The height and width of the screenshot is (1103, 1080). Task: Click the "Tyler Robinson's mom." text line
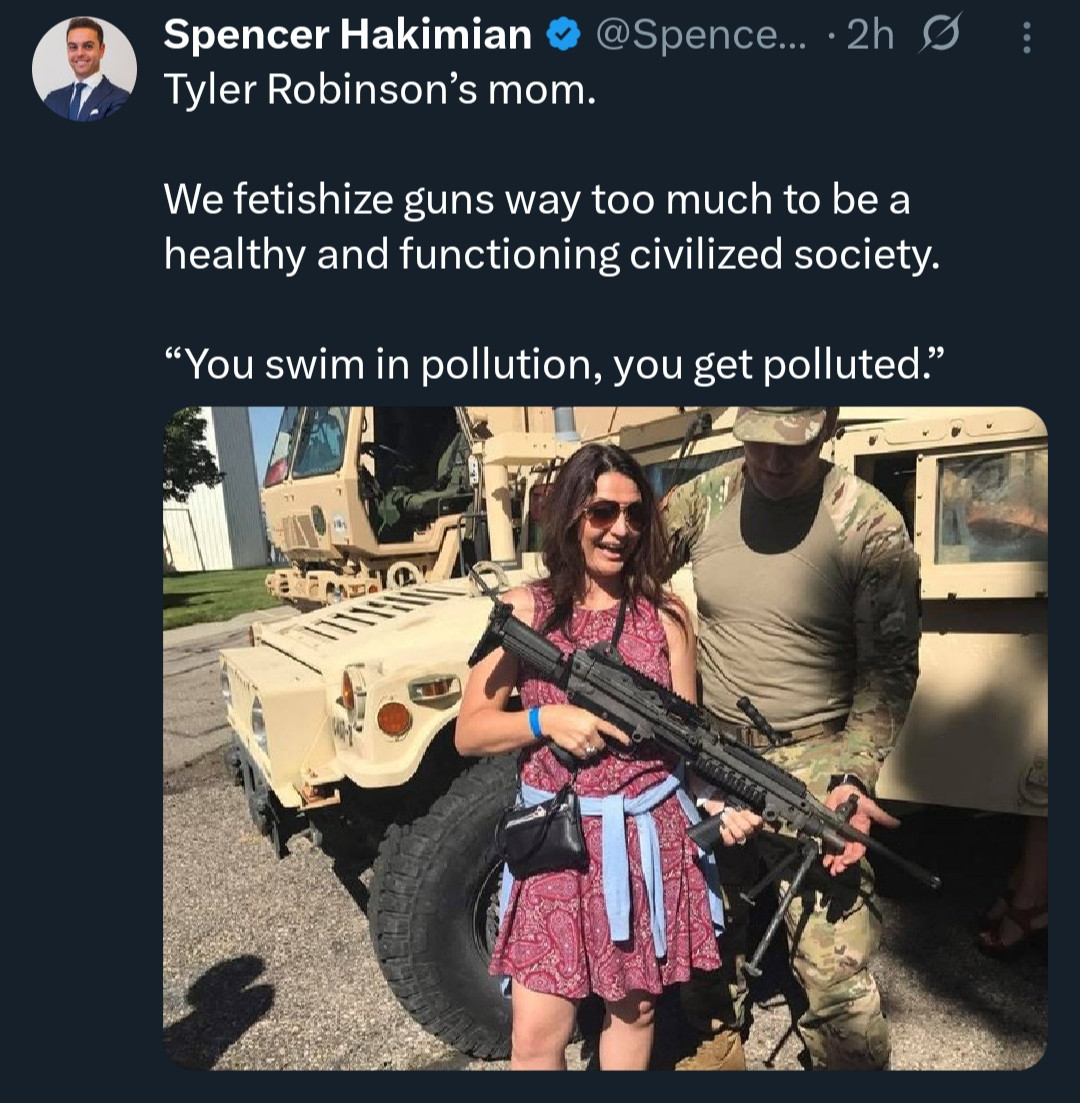pyautogui.click(x=379, y=92)
